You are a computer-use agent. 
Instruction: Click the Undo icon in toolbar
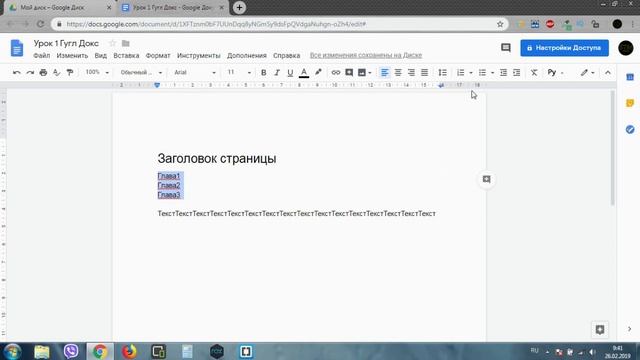[x=17, y=73]
